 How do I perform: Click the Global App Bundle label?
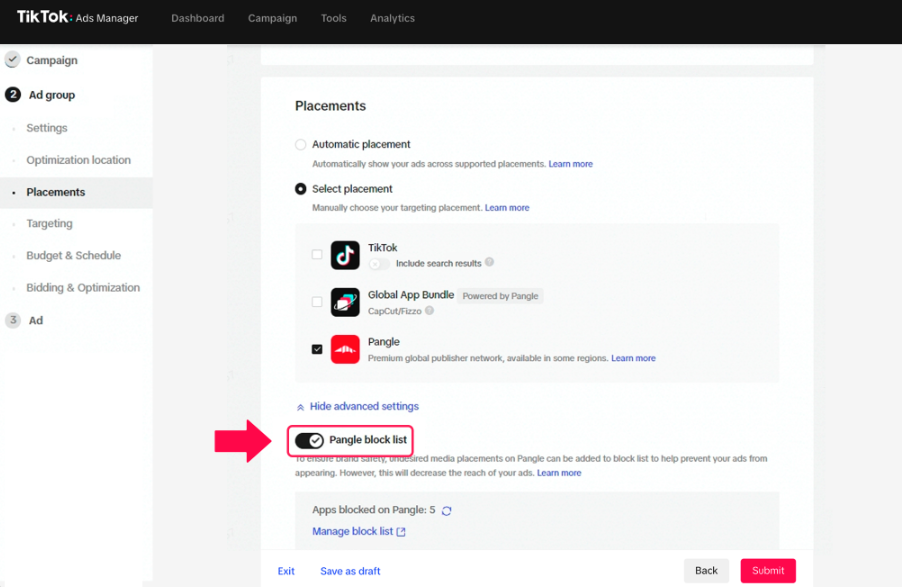(411, 295)
